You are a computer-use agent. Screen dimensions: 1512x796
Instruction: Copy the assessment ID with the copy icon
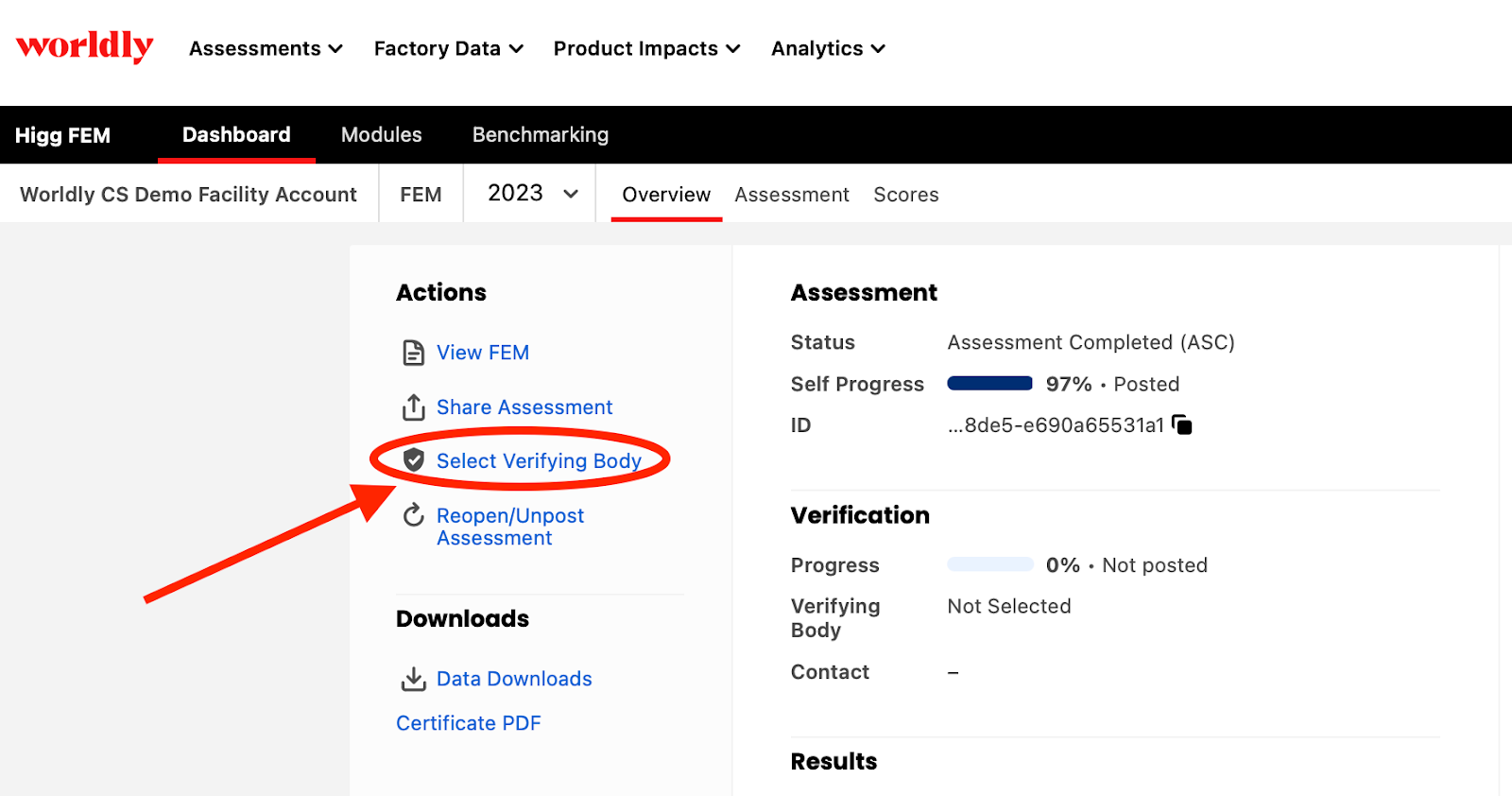pos(1181,424)
